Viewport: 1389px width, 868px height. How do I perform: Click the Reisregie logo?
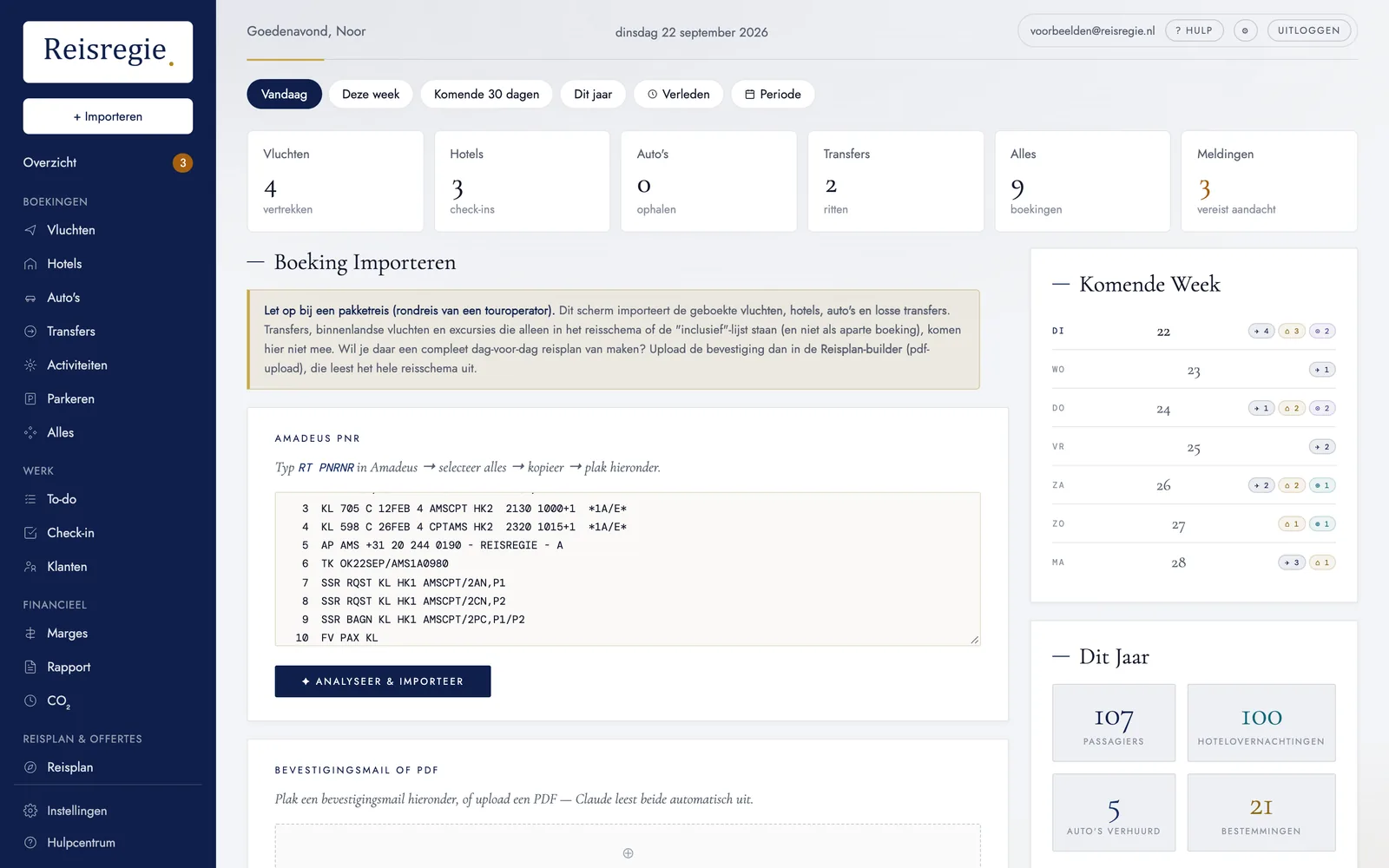(x=108, y=52)
